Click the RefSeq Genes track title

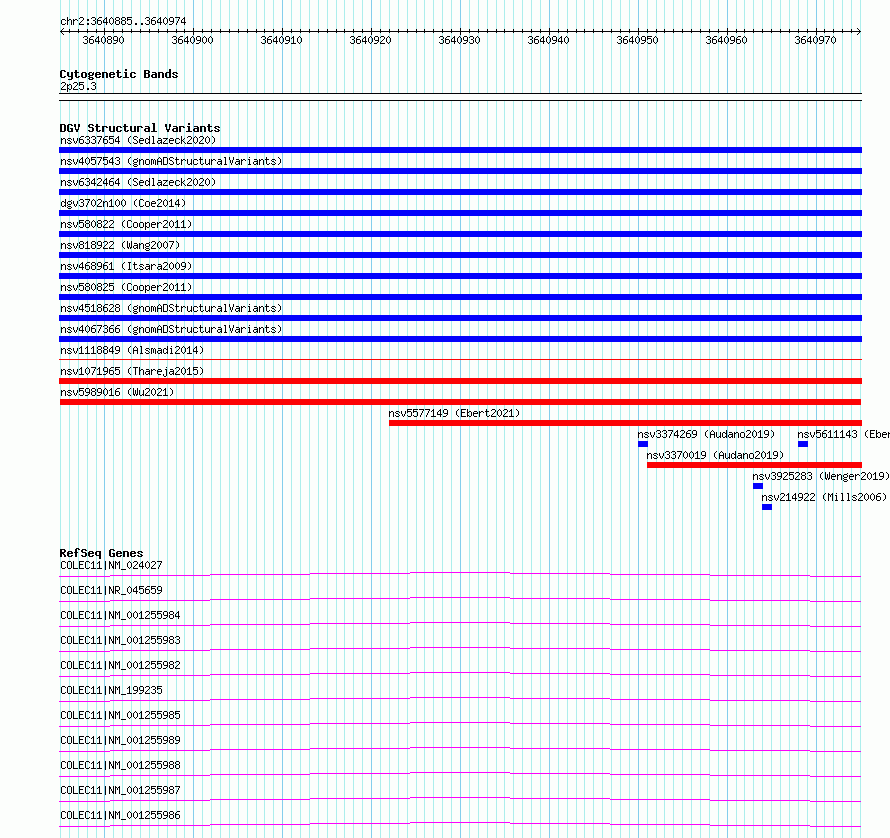coord(101,553)
